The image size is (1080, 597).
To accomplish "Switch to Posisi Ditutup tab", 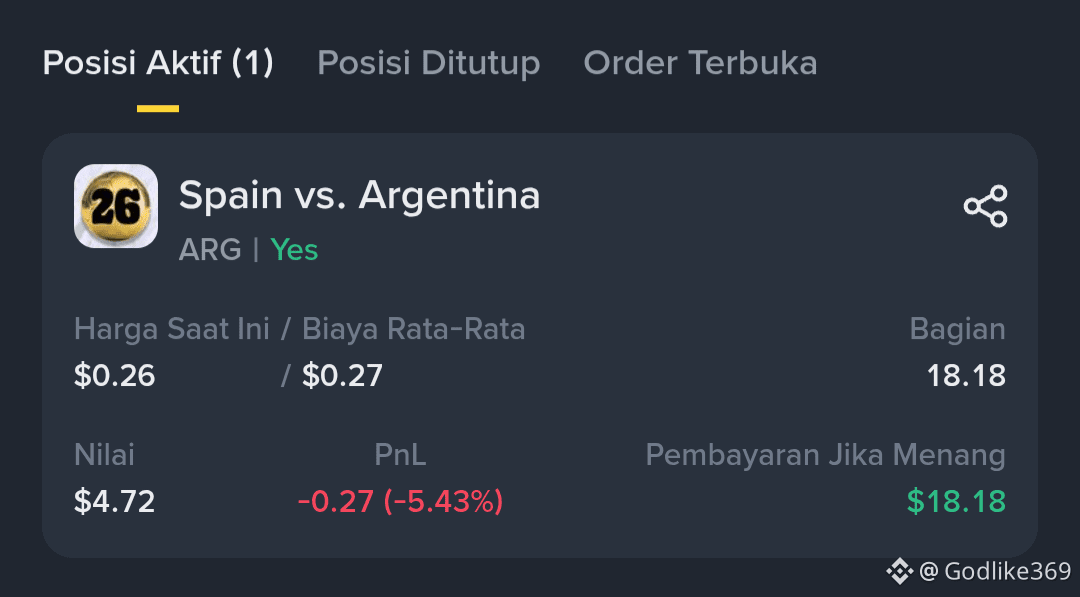I will (428, 63).
